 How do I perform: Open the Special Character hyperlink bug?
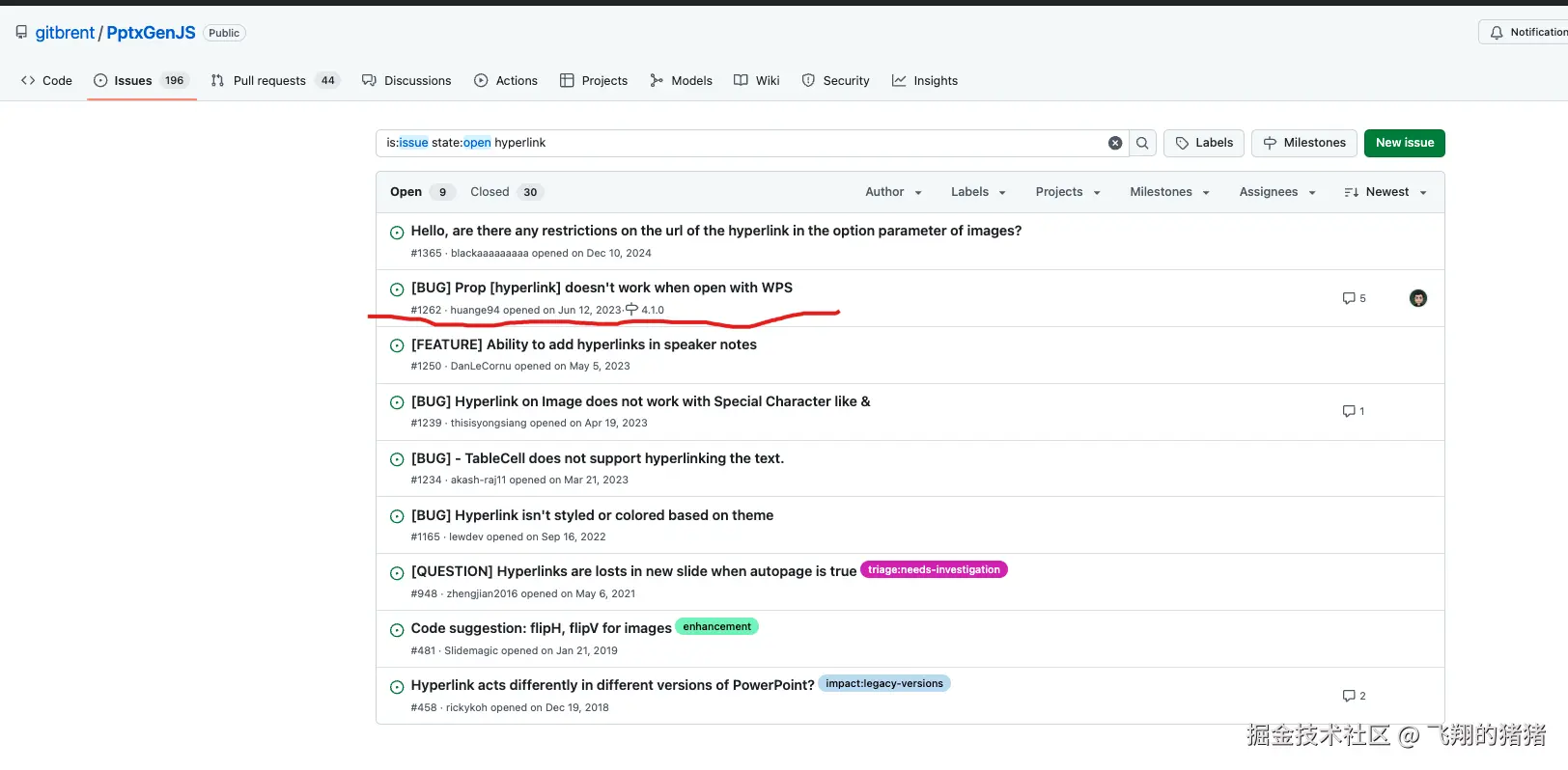(641, 401)
